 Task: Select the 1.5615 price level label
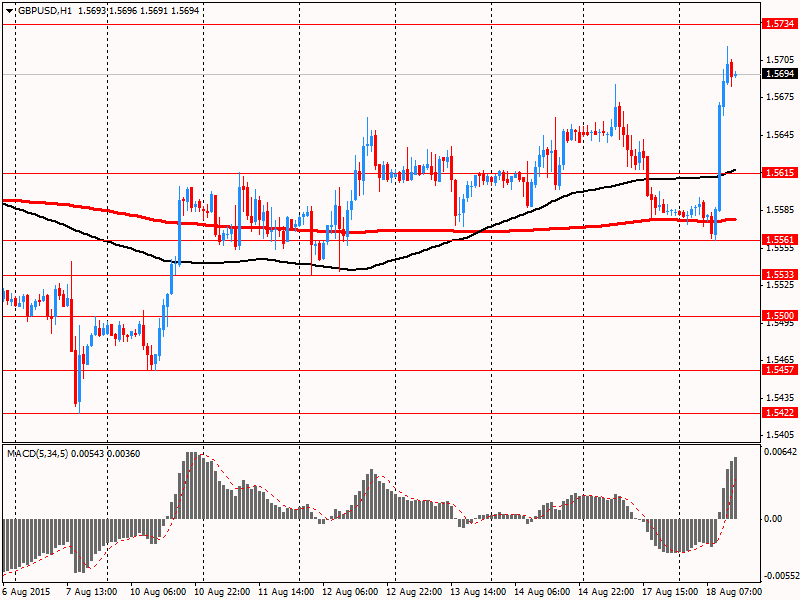pos(778,173)
